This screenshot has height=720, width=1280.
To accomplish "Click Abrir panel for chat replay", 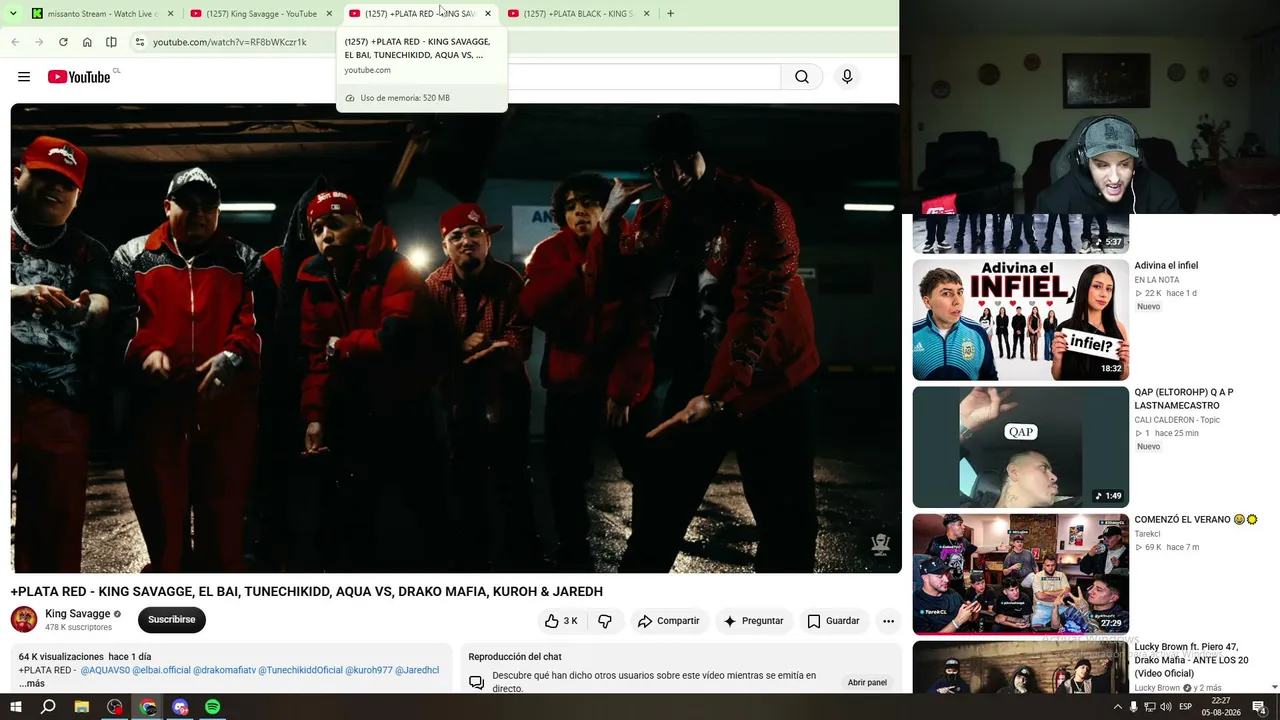I will click(x=867, y=682).
